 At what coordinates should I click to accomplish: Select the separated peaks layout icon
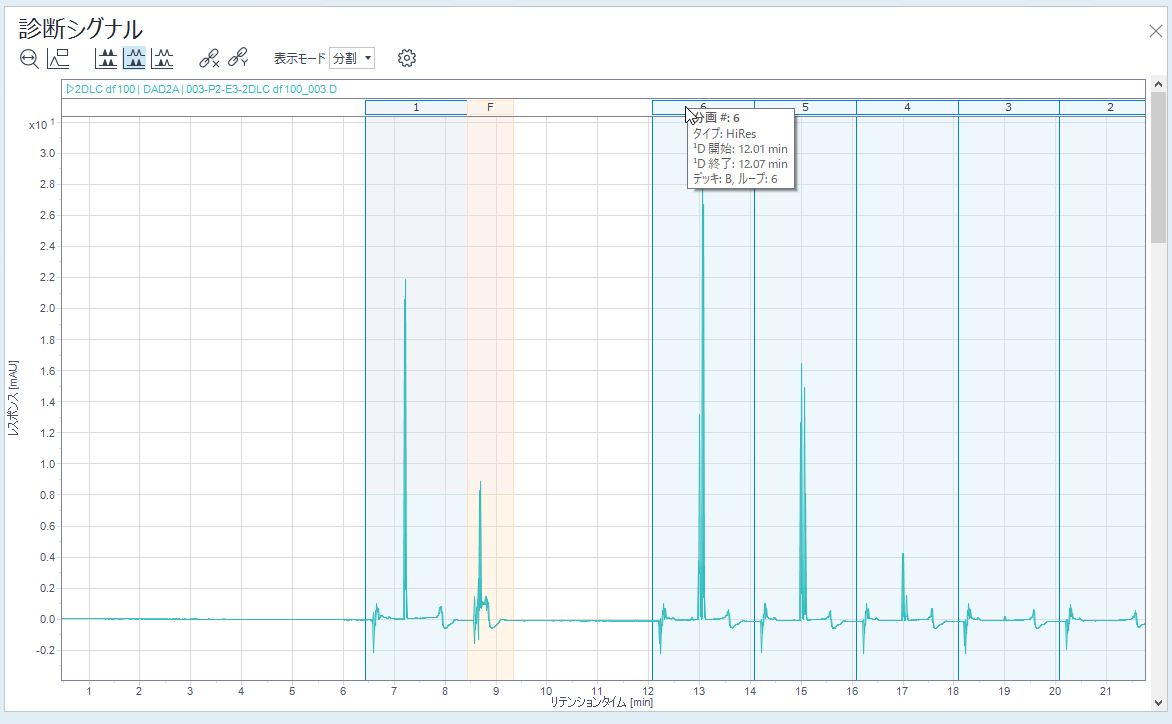pyautogui.click(x=106, y=58)
